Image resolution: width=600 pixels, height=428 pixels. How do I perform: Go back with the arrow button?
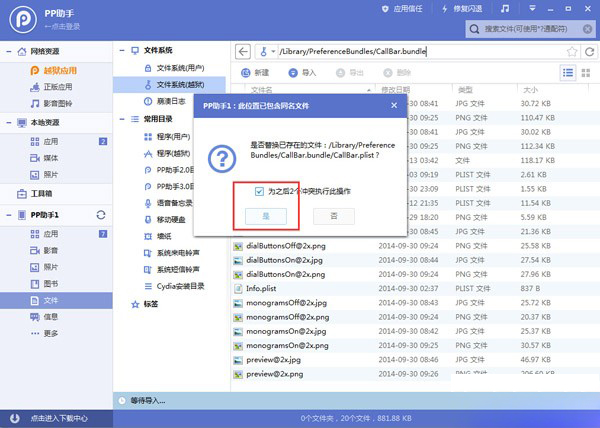243,51
